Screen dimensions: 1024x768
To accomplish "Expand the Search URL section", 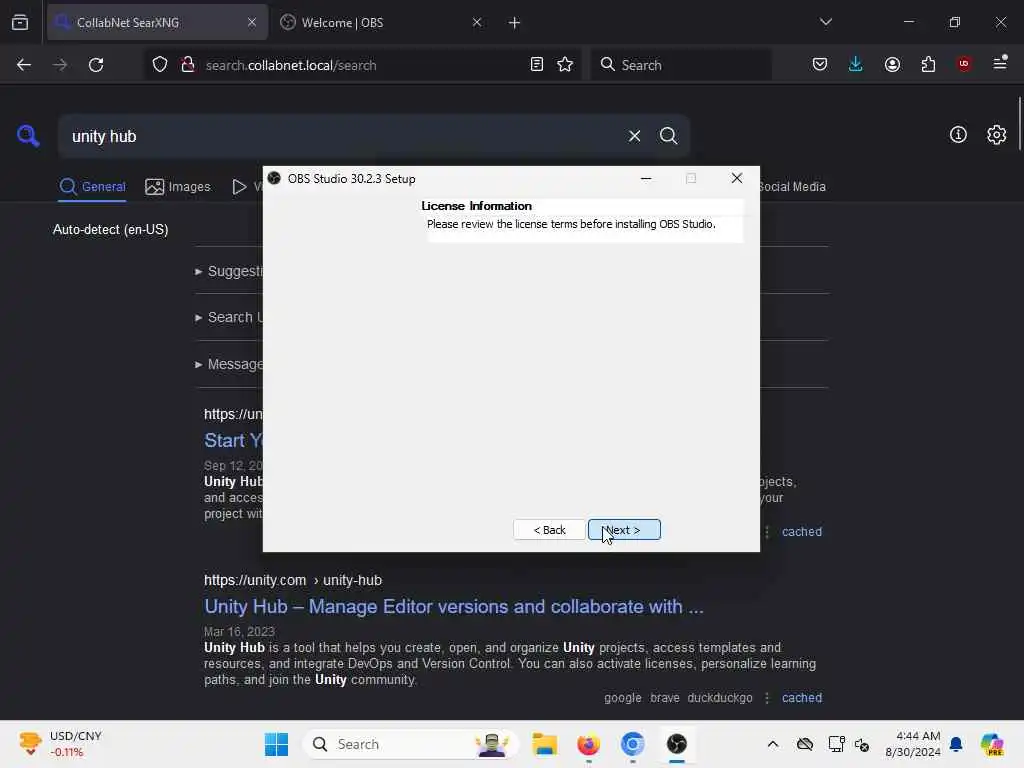I will pos(229,317).
